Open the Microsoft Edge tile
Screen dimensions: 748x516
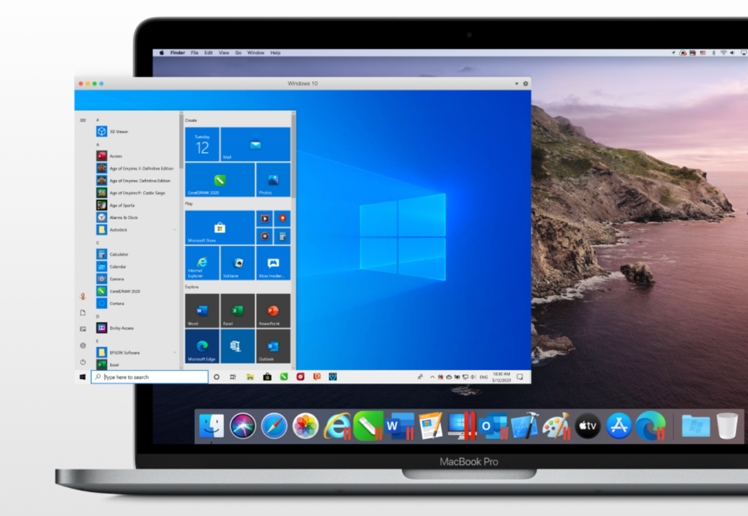pos(202,346)
